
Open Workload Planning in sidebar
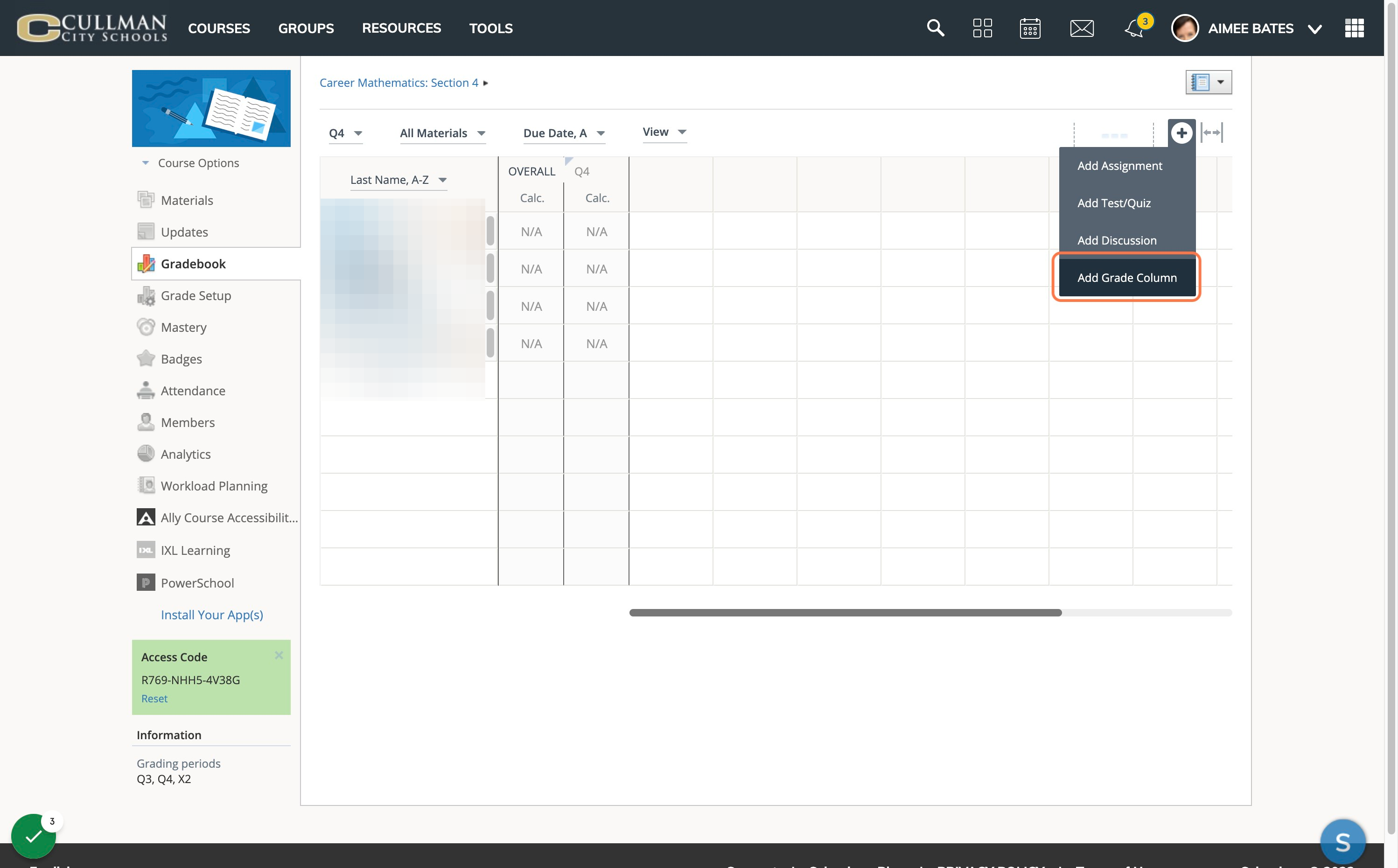[214, 486]
